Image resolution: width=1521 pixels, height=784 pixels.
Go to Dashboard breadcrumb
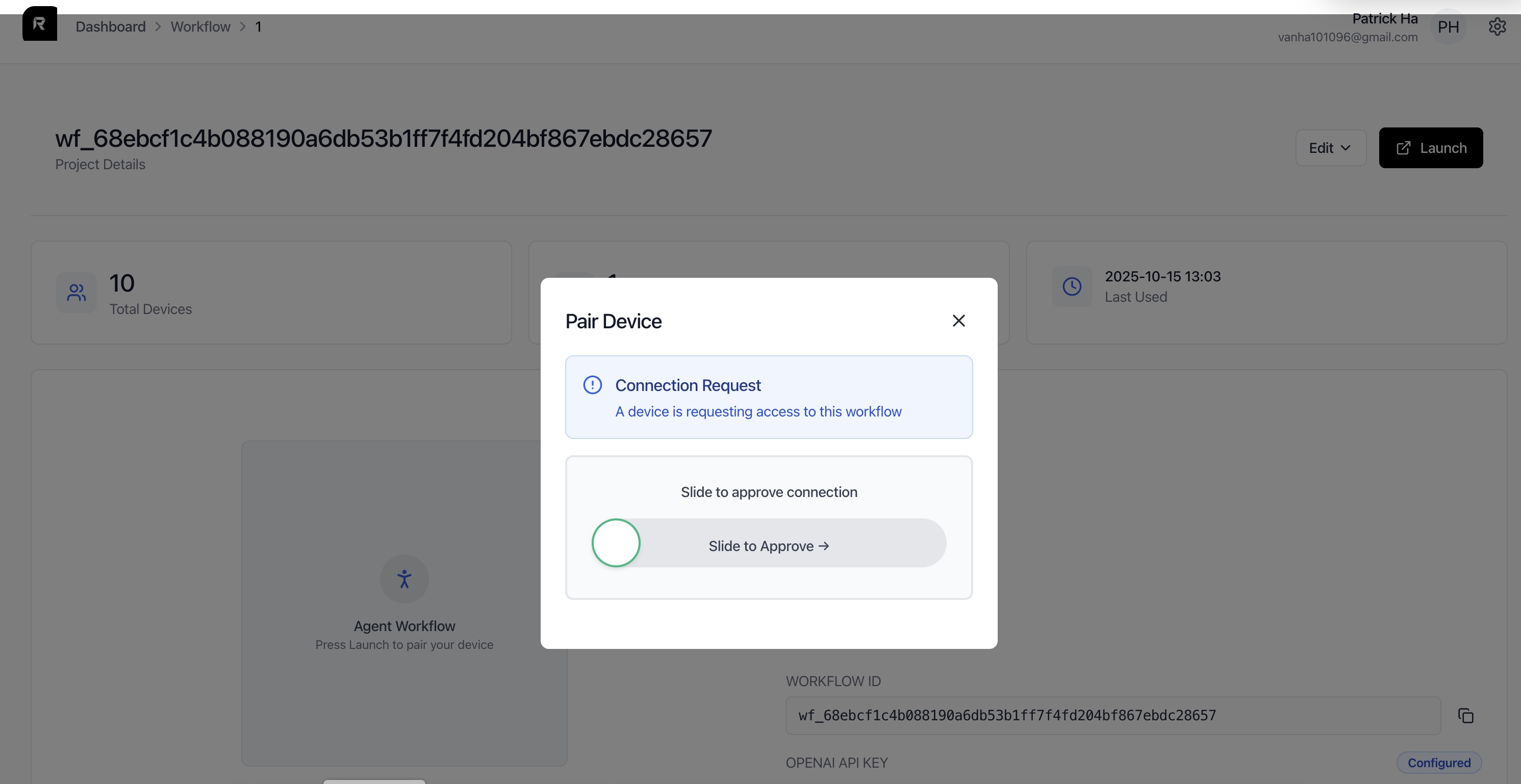pos(110,27)
